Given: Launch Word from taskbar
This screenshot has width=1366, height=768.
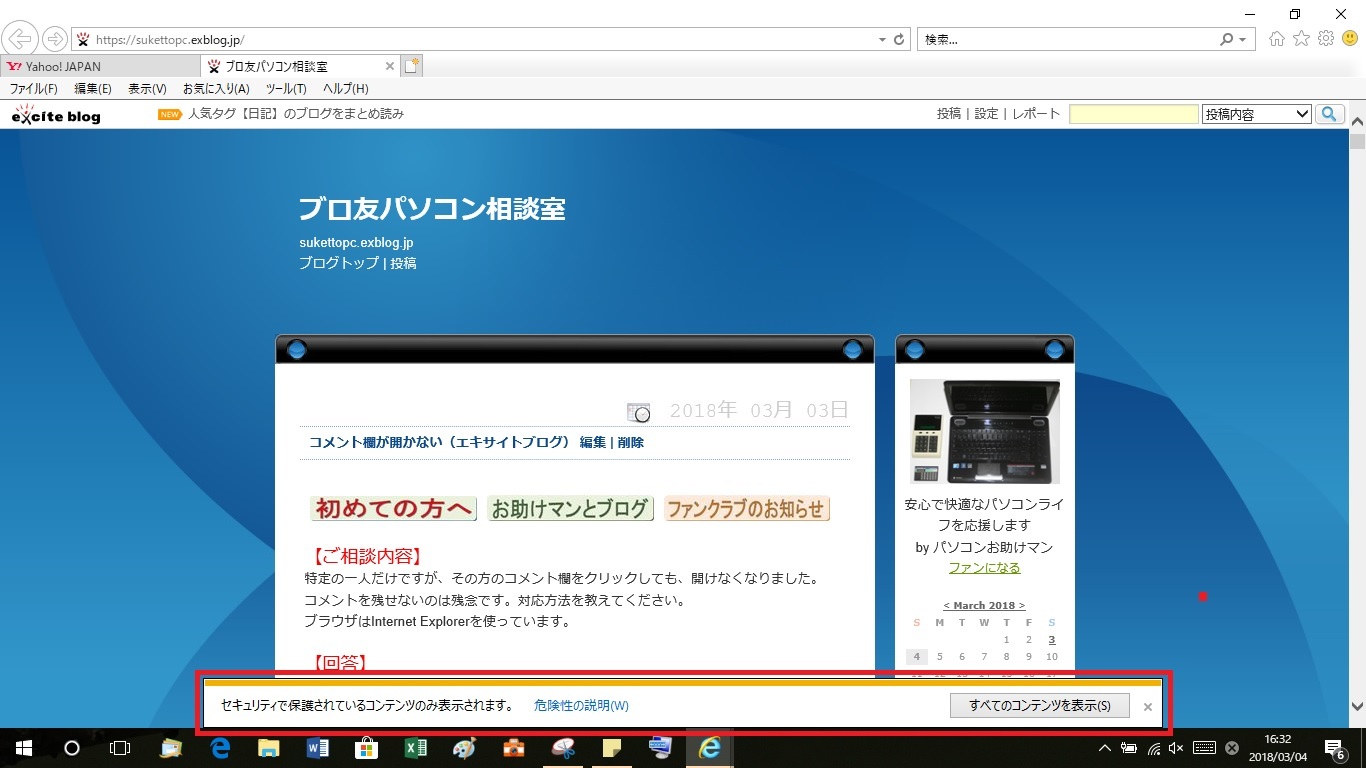Looking at the screenshot, I should click(318, 748).
